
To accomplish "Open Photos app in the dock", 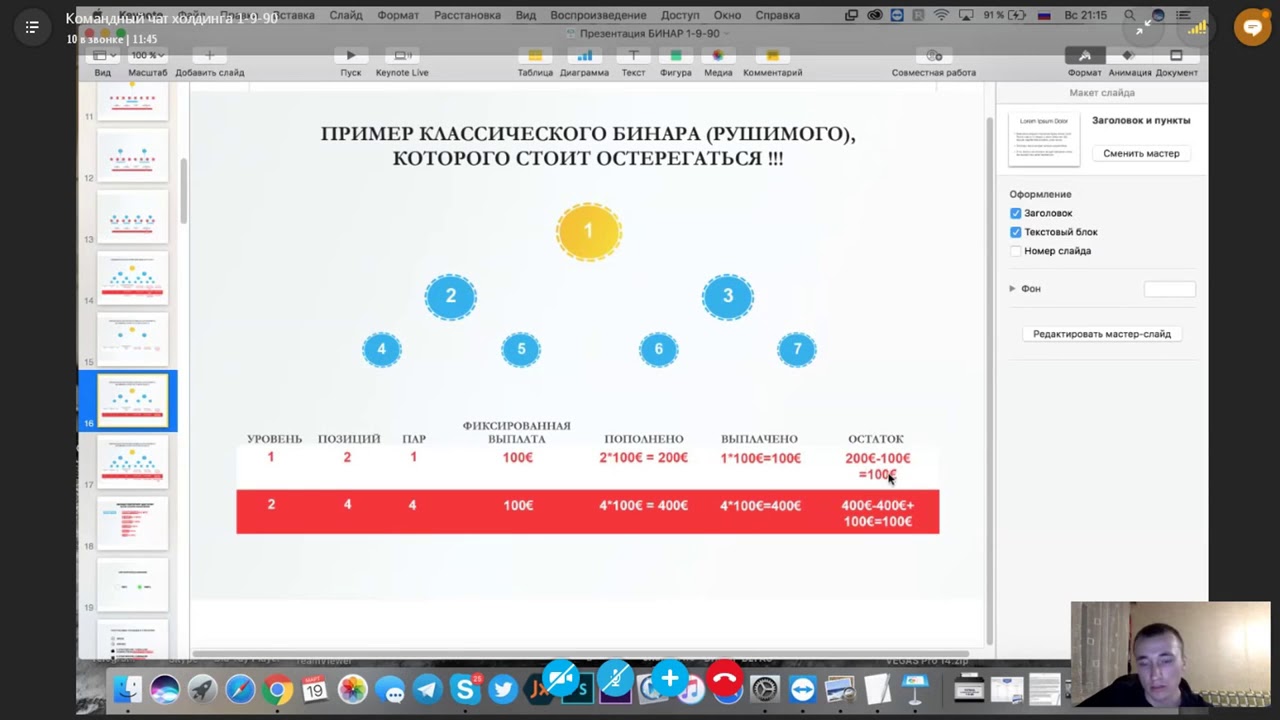I will tap(352, 689).
